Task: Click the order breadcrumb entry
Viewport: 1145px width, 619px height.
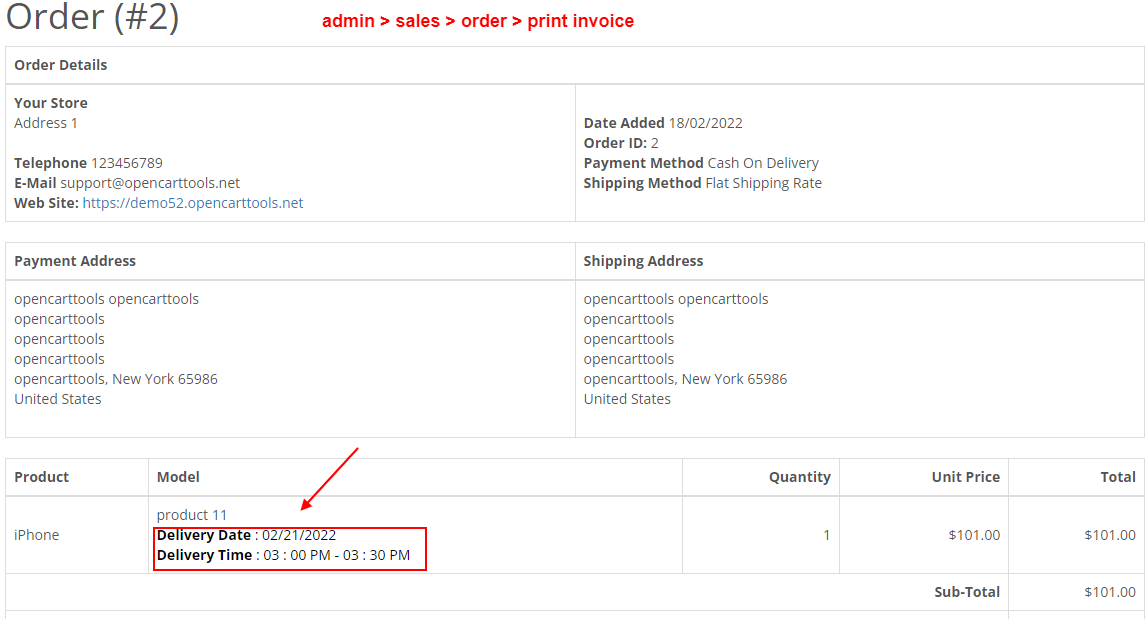Action: pos(485,21)
